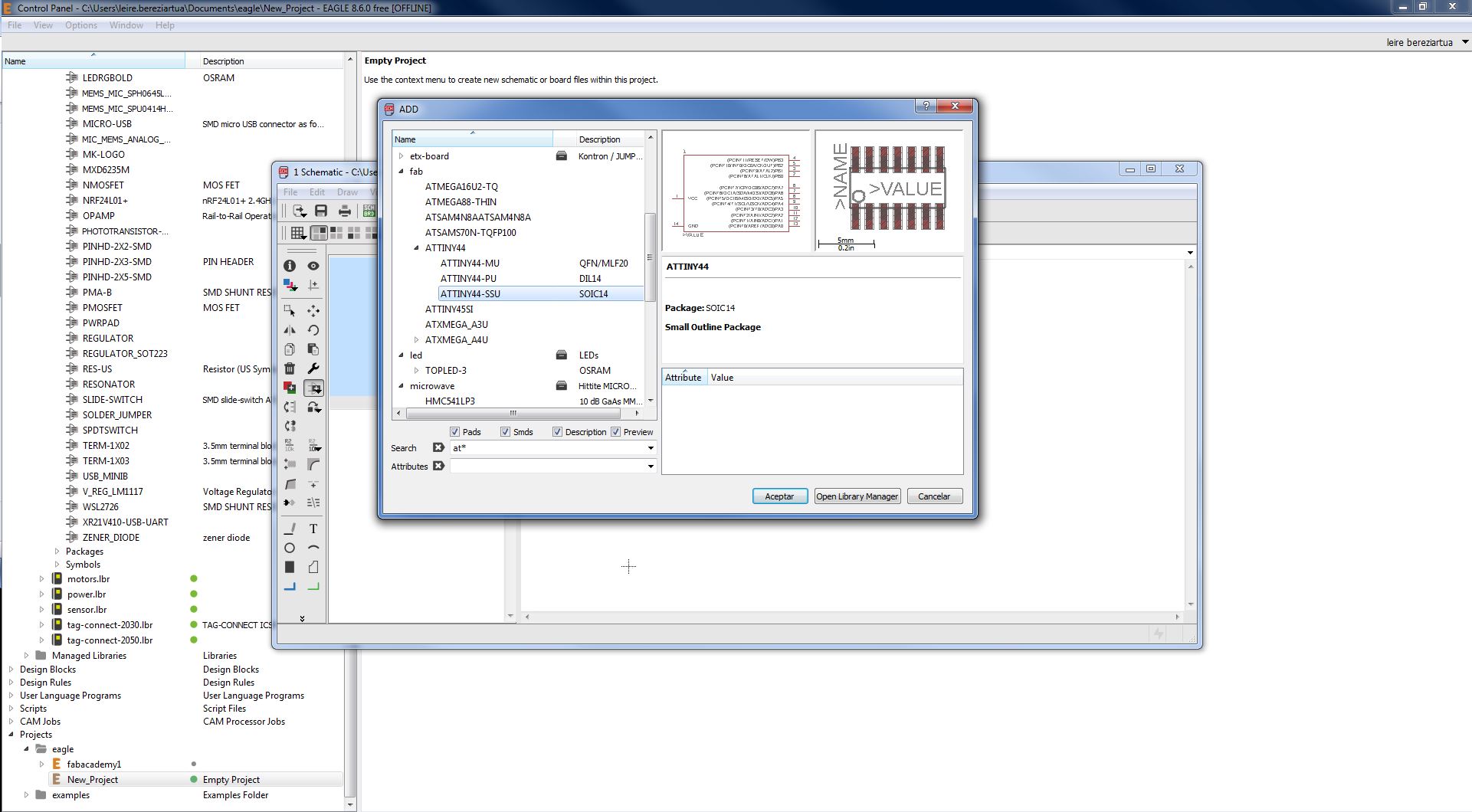The width and height of the screenshot is (1472, 812).
Task: Select the Group selection tool
Action: [x=290, y=311]
